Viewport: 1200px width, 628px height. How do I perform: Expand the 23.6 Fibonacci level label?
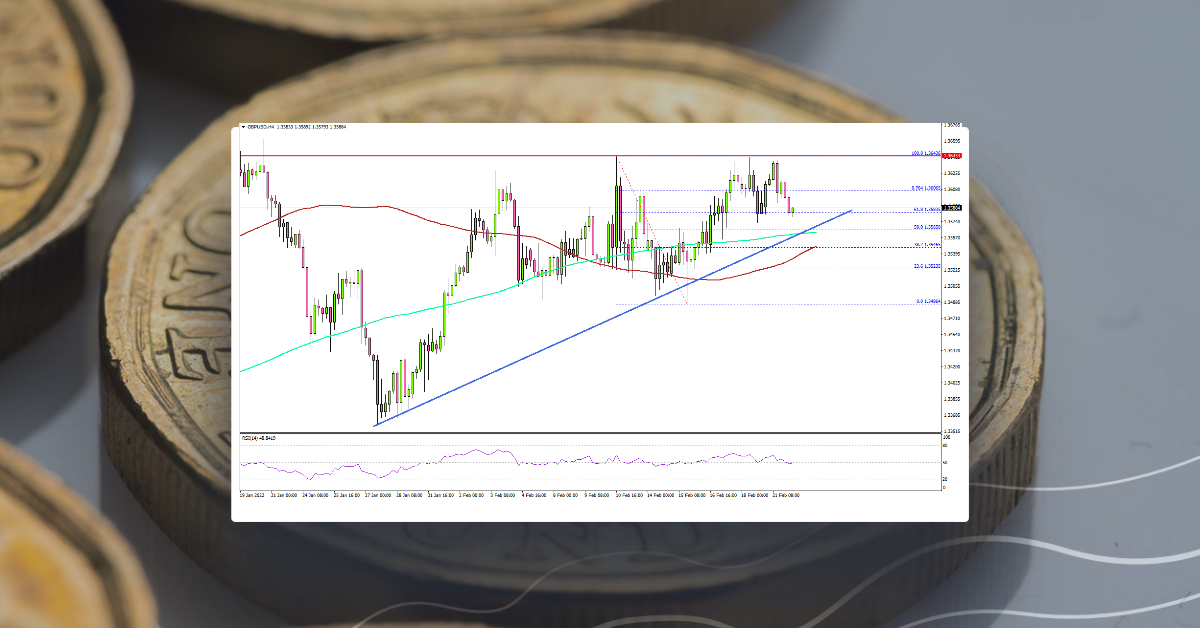925,265
